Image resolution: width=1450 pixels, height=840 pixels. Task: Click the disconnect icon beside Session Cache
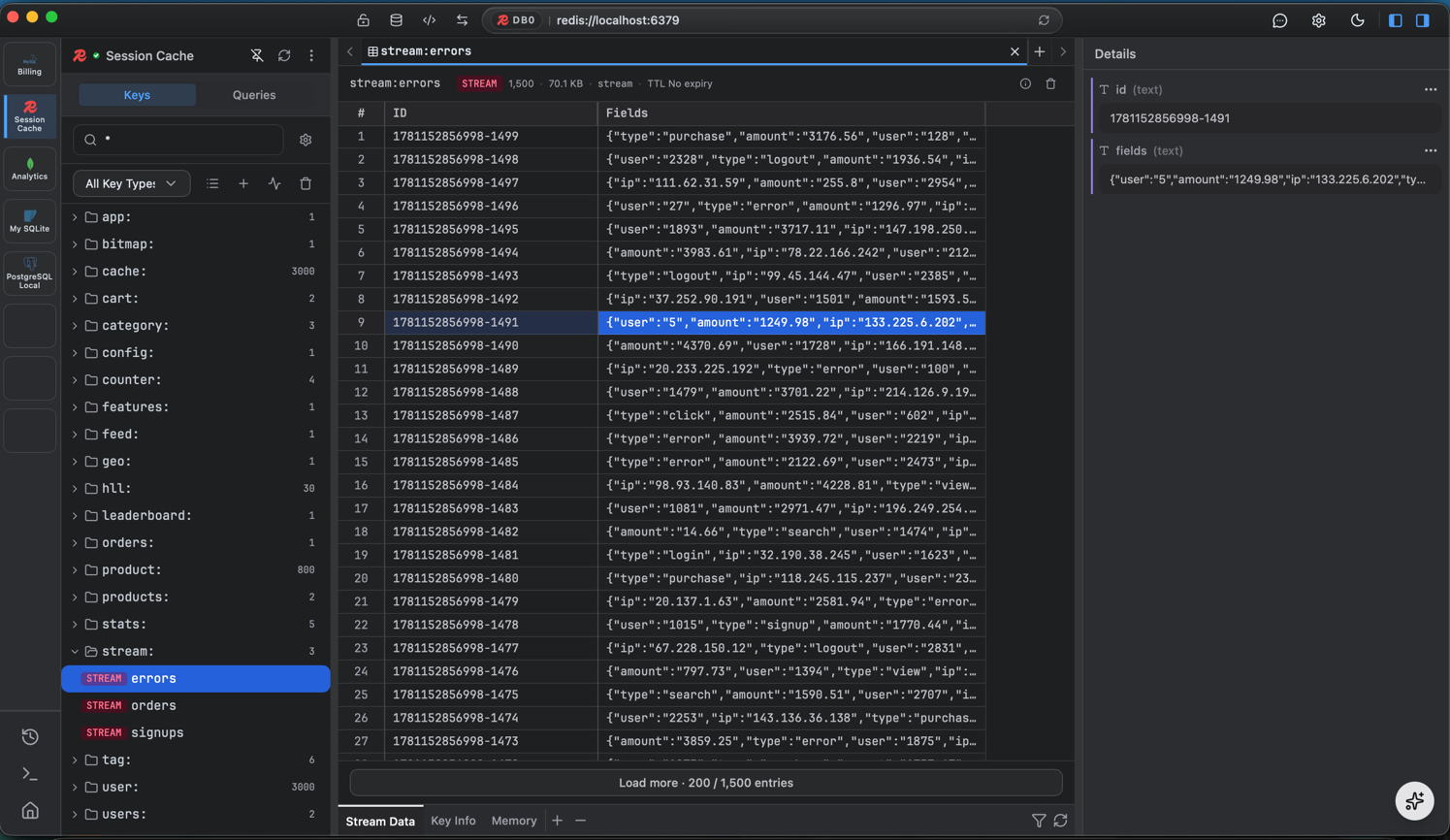[x=257, y=56]
